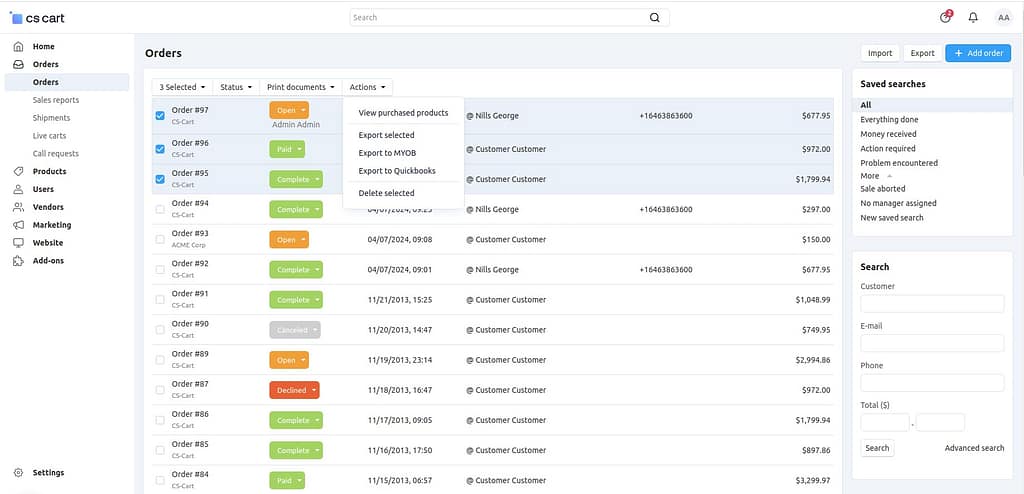Click the Add-ons puzzle icon in sidebar

click(18, 261)
